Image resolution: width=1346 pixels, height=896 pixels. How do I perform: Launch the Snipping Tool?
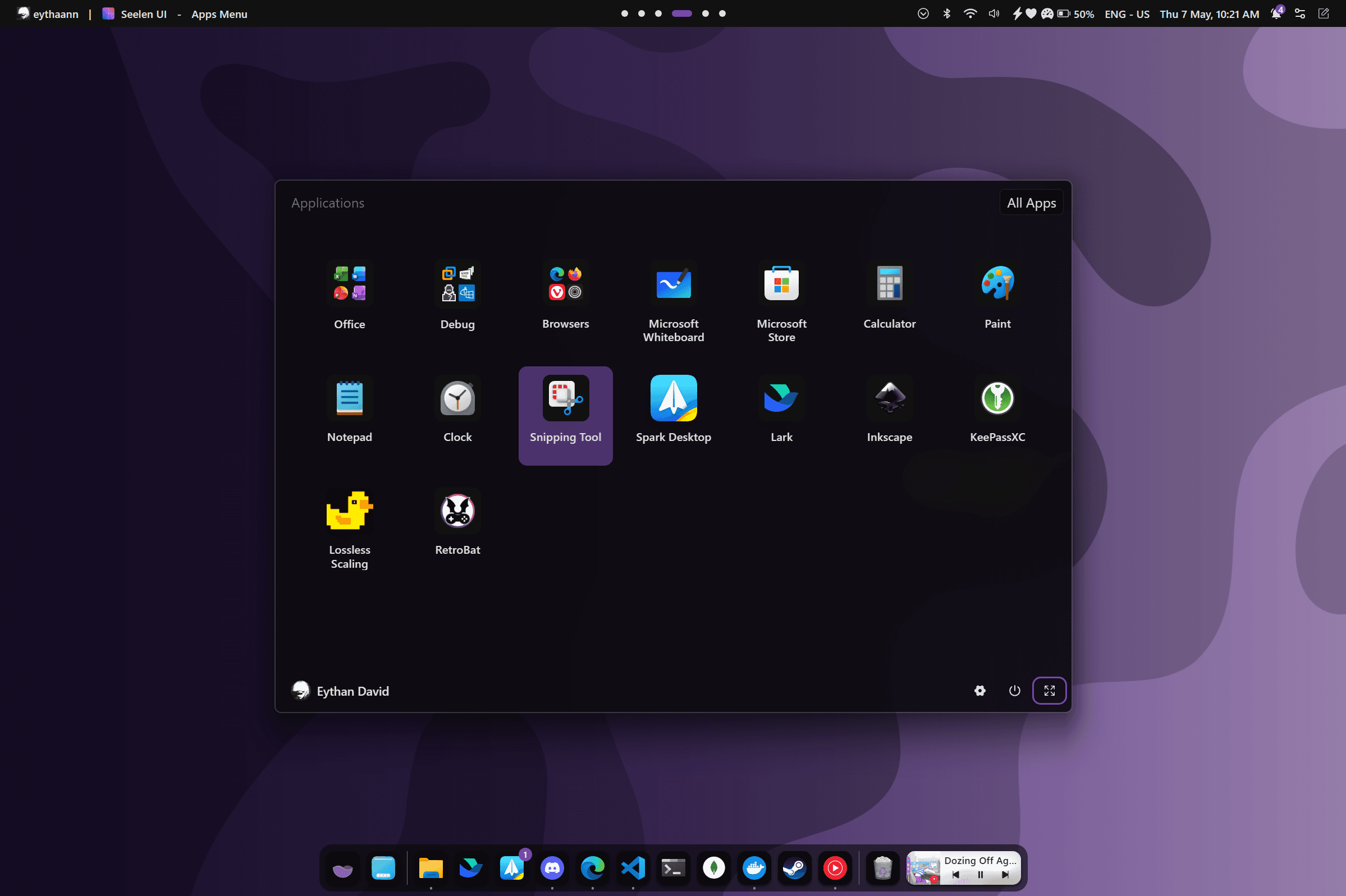click(x=565, y=415)
